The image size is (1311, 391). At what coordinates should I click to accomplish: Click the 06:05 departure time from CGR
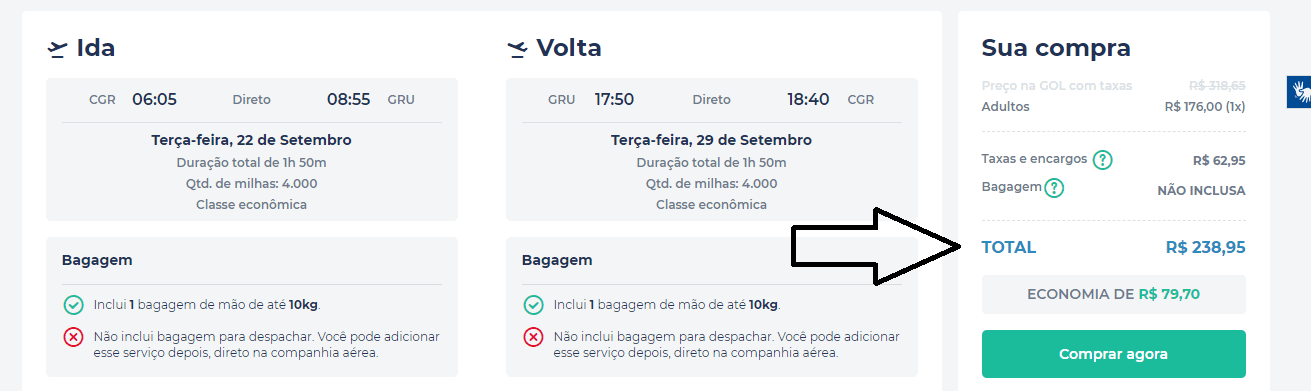tap(154, 100)
